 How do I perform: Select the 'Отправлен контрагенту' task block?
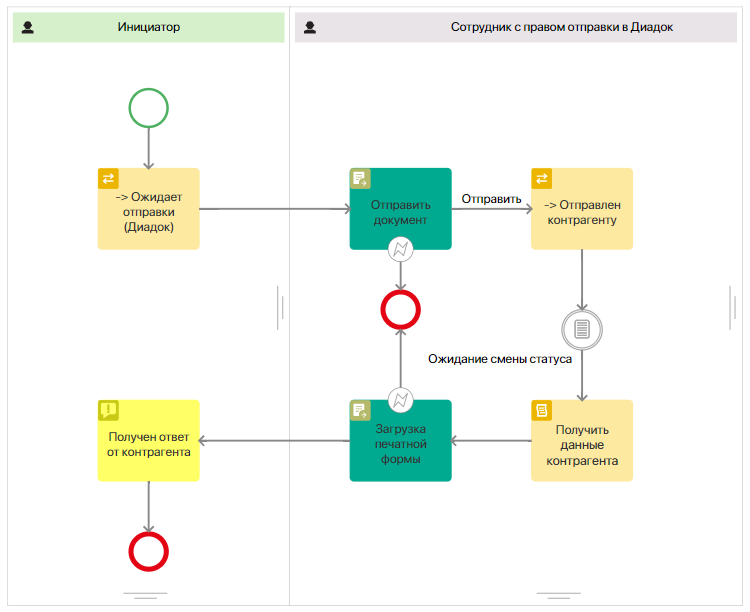[582, 209]
